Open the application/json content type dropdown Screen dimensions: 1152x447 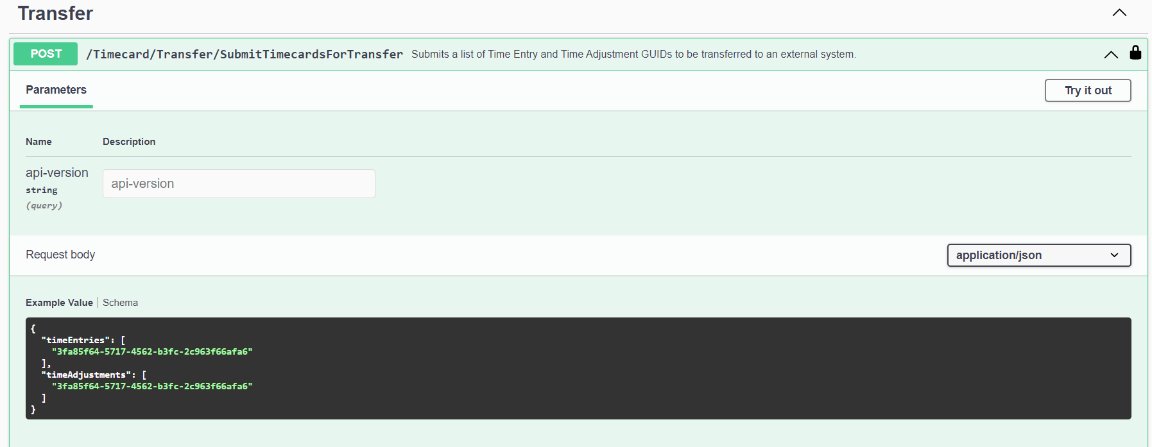[x=1039, y=255]
